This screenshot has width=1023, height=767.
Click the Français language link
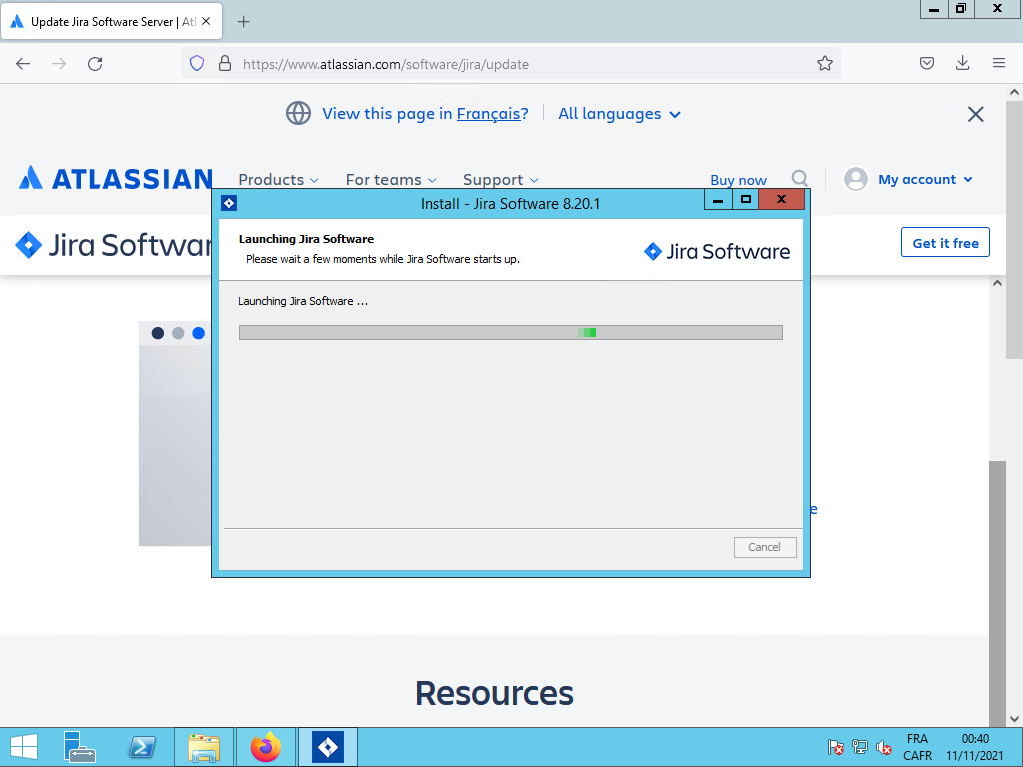(x=488, y=114)
